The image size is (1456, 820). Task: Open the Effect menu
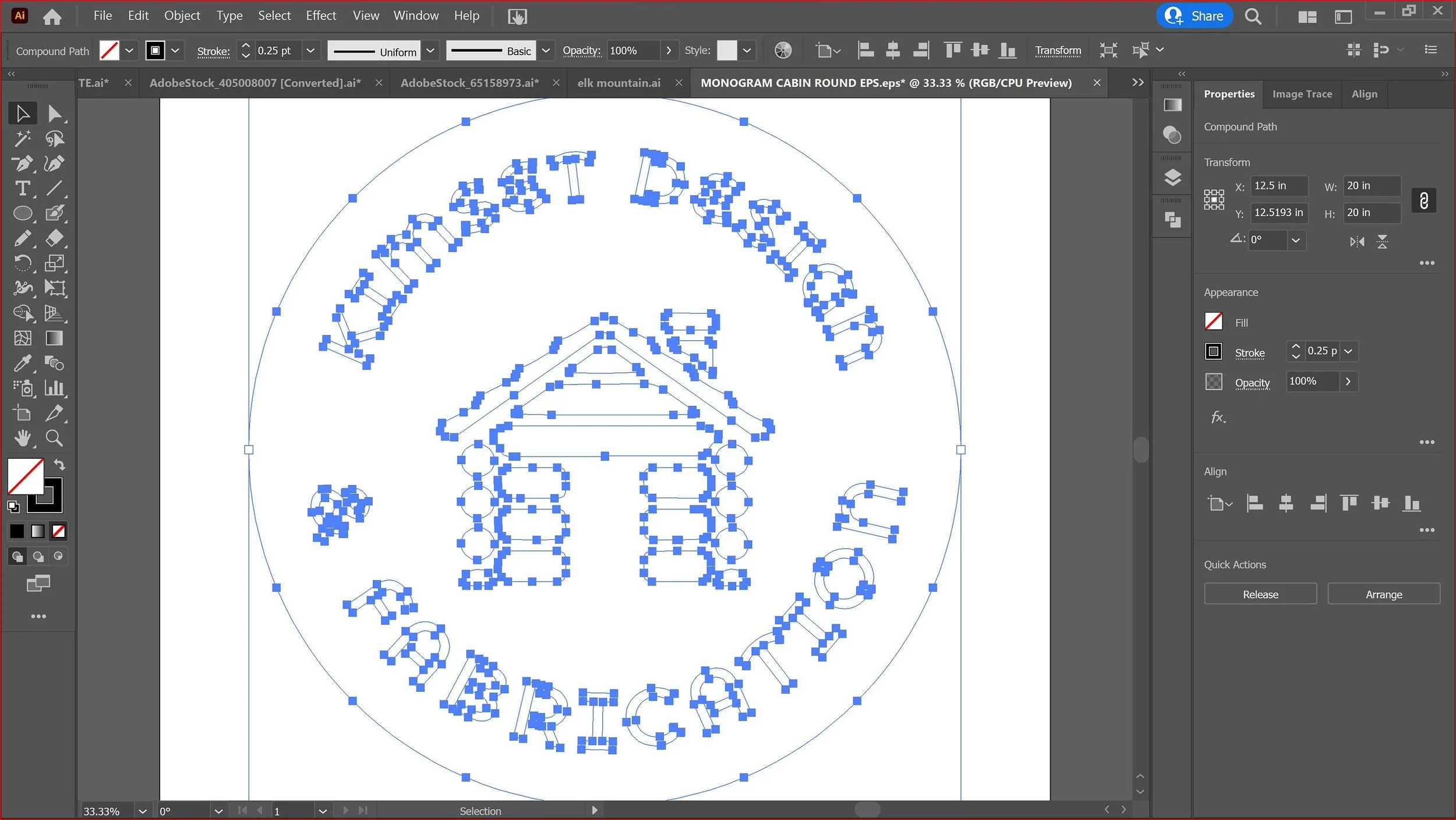pyautogui.click(x=321, y=16)
